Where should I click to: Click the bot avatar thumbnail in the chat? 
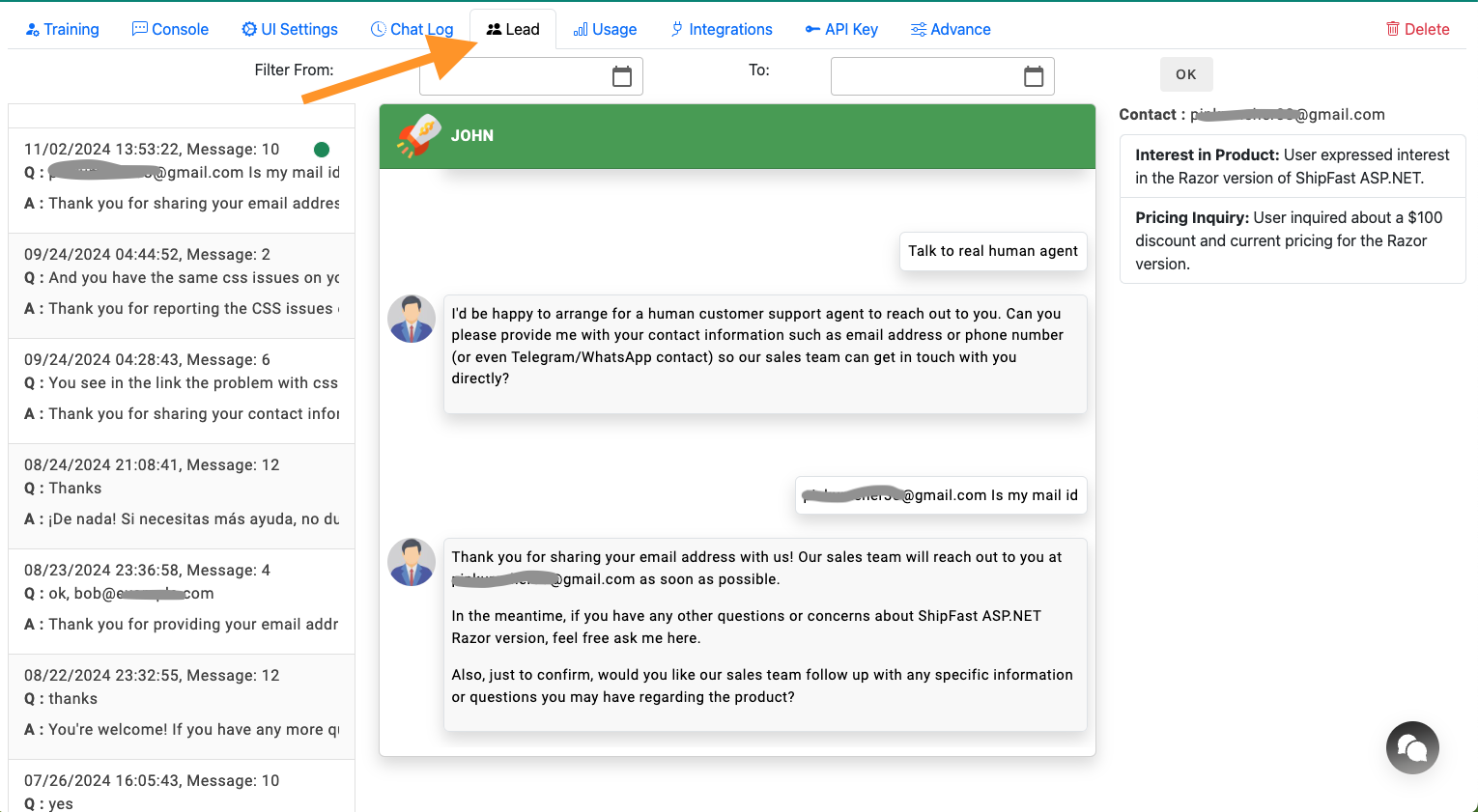coord(412,318)
